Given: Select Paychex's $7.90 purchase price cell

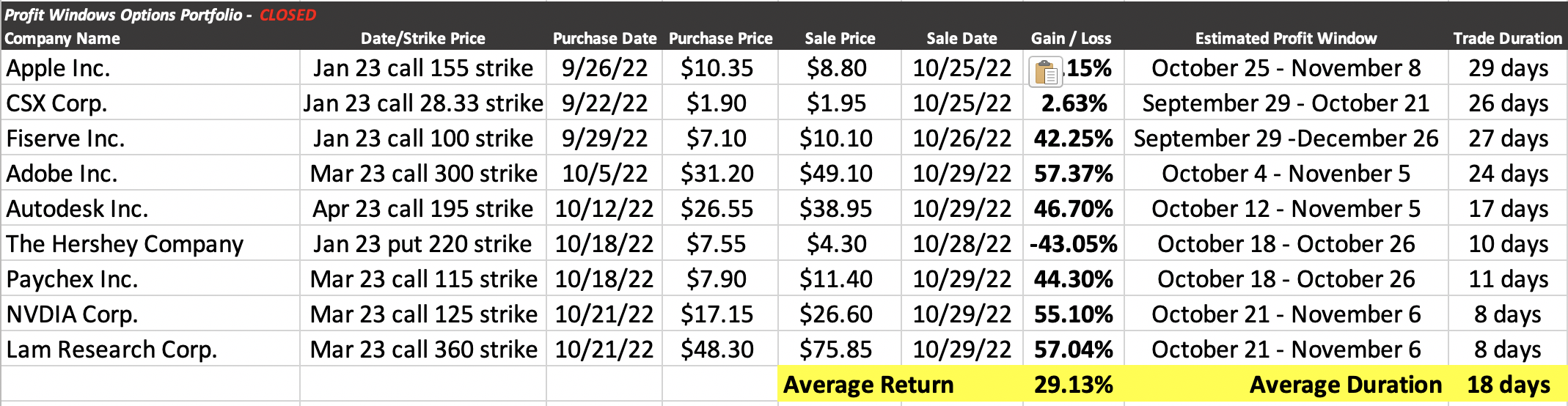Looking at the screenshot, I should tap(717, 279).
